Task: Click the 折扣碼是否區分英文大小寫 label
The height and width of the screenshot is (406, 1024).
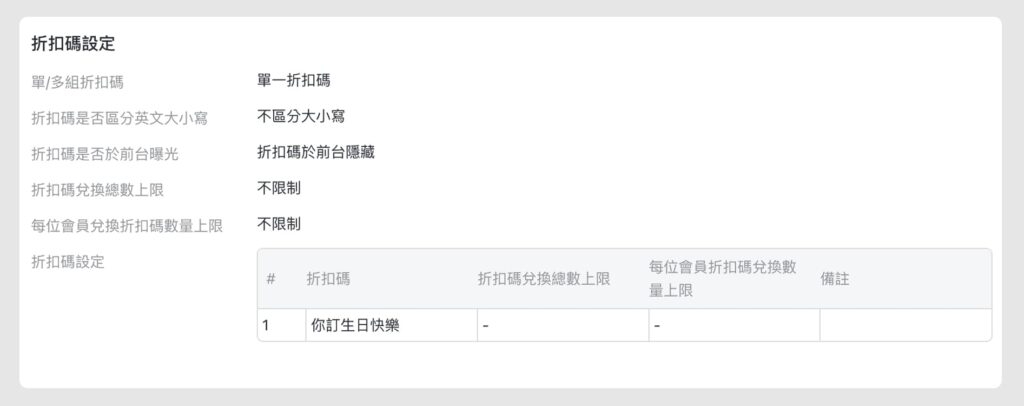Action: pyautogui.click(x=119, y=118)
